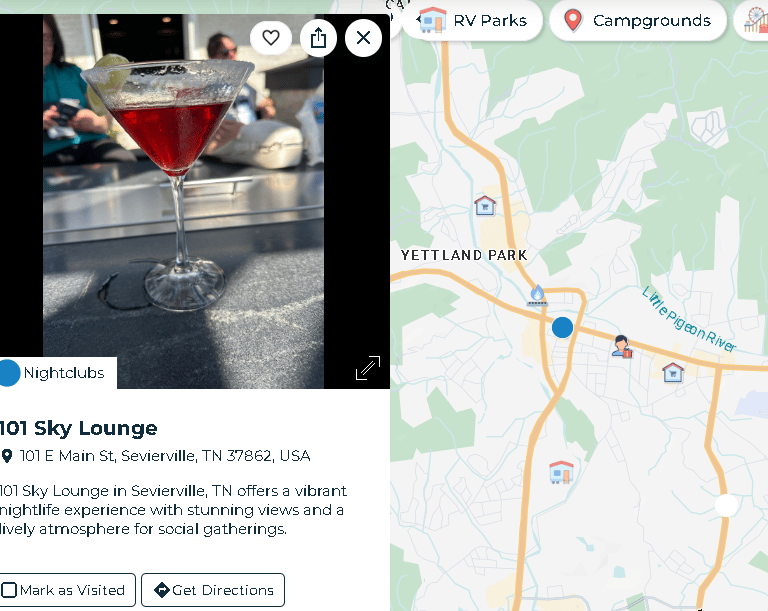This screenshot has height=611, width=768.
Task: Click the Get Directions button
Action: click(x=213, y=590)
